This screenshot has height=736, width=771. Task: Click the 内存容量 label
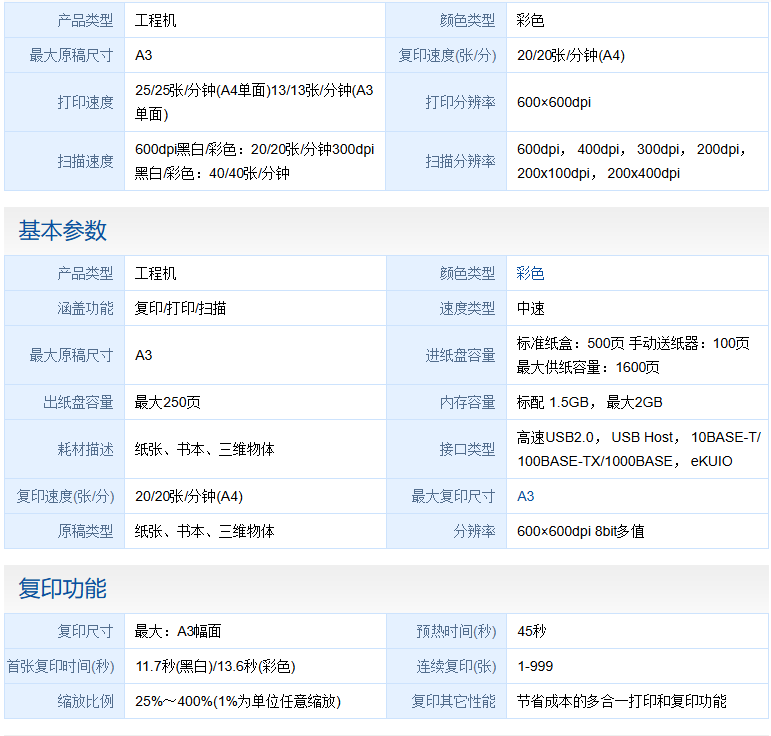467,402
